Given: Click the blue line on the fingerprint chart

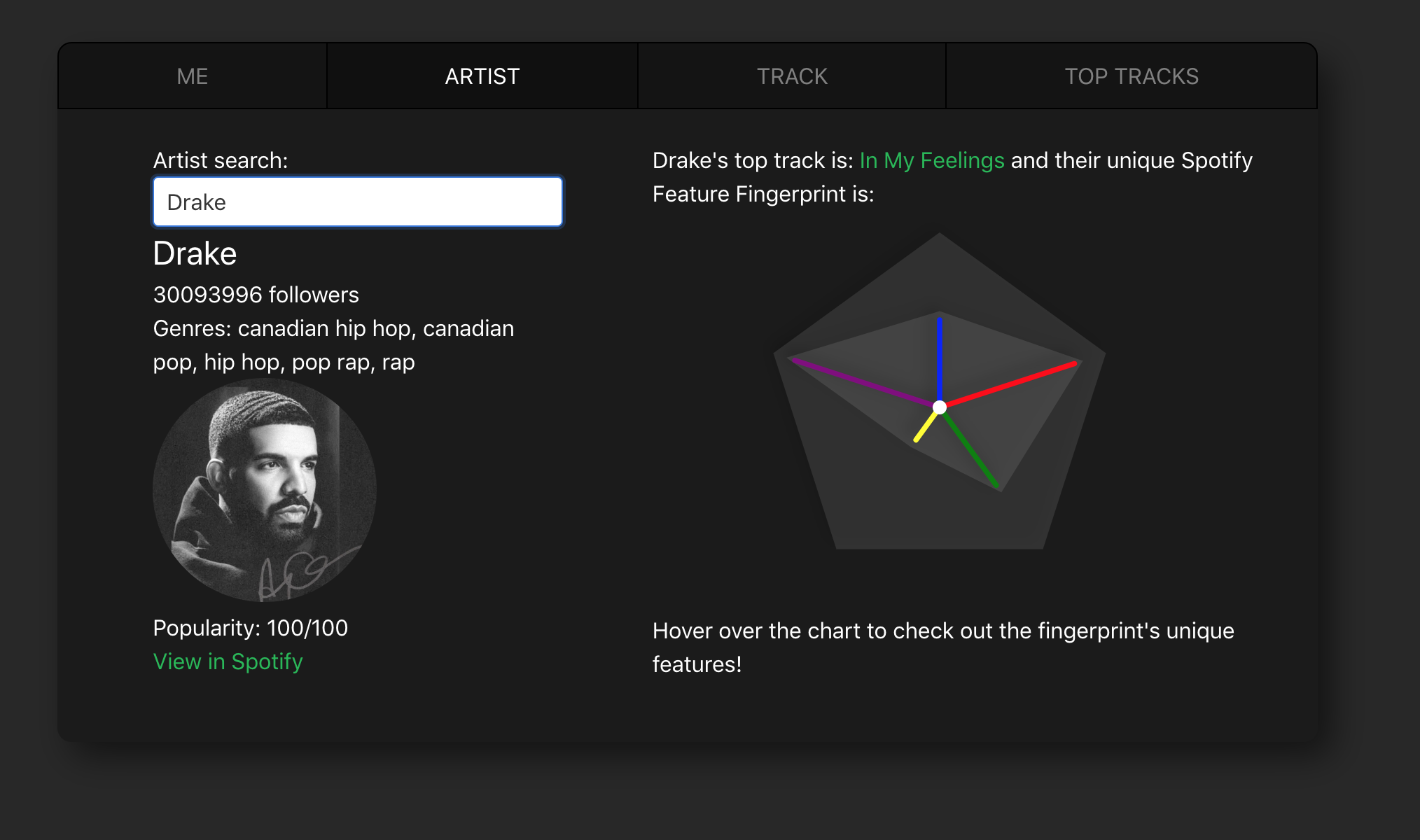Looking at the screenshot, I should [940, 360].
